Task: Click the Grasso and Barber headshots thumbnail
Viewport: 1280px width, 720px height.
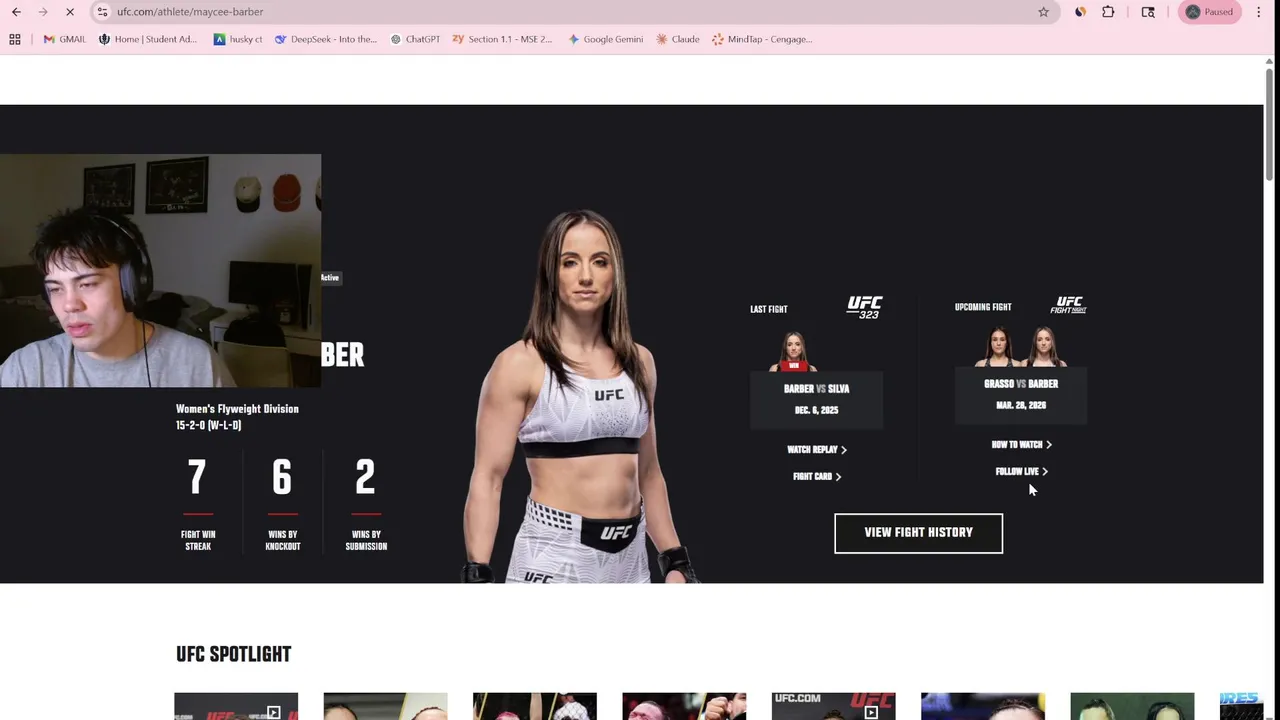Action: (x=1021, y=347)
